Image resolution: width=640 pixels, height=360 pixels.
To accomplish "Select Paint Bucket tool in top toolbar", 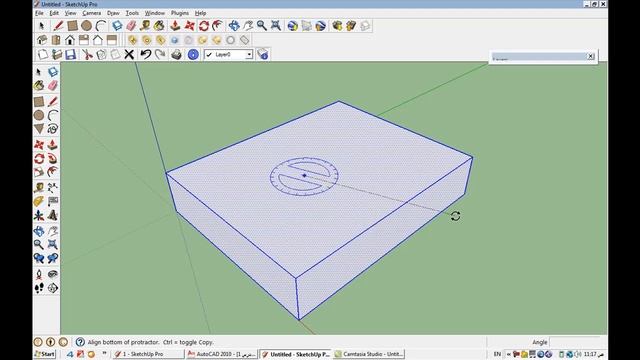I will click(159, 26).
